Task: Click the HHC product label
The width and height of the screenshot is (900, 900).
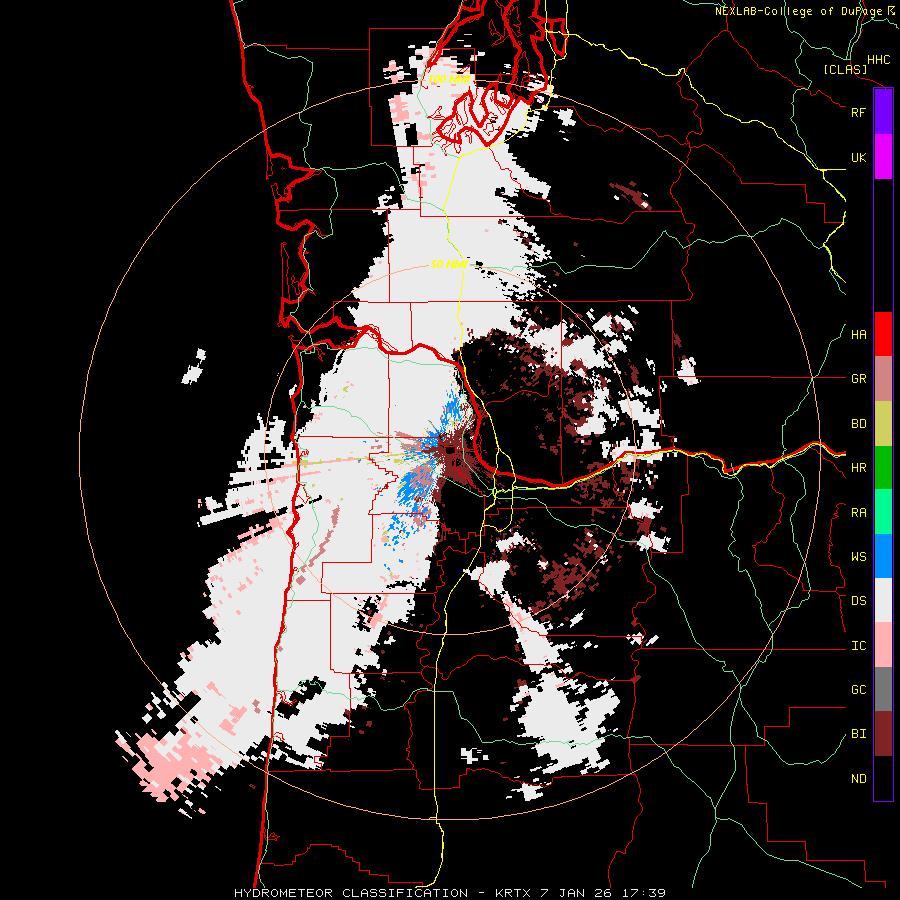Action: click(x=879, y=60)
